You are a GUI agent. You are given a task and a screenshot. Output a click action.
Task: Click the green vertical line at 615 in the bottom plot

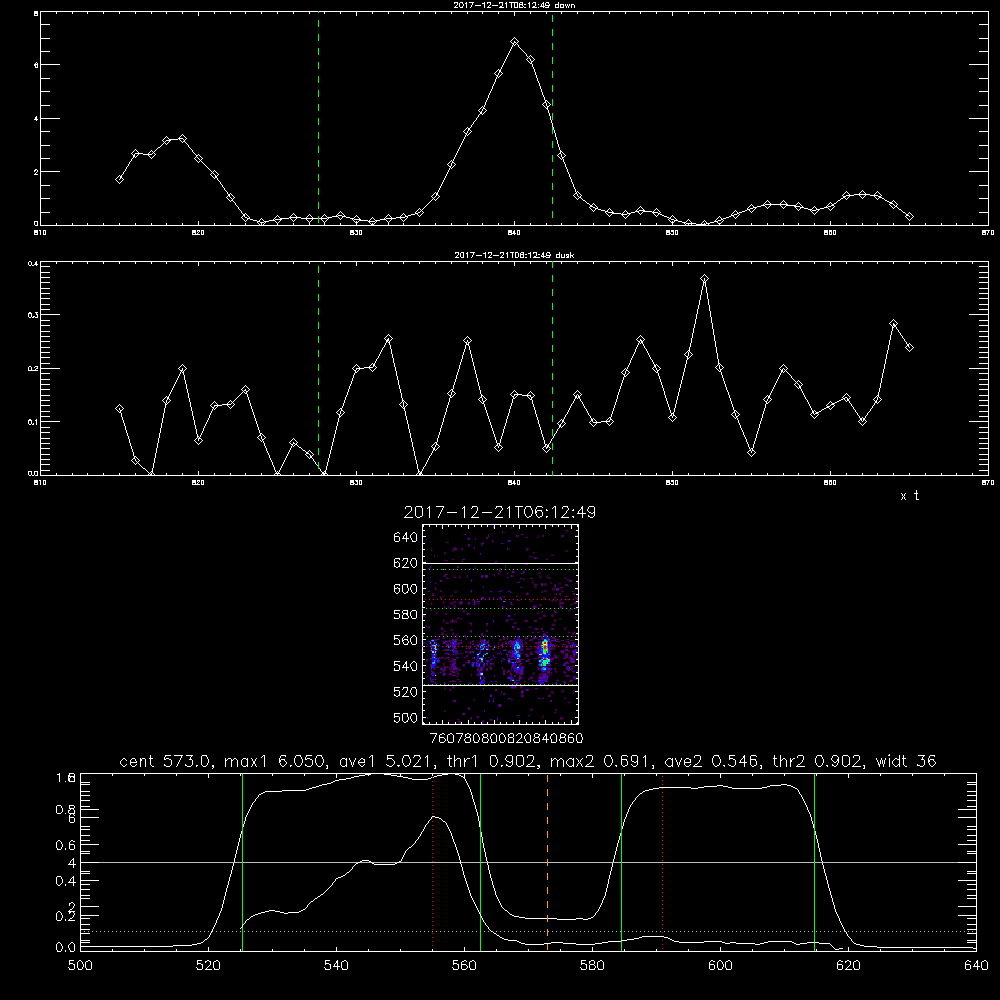[814, 861]
